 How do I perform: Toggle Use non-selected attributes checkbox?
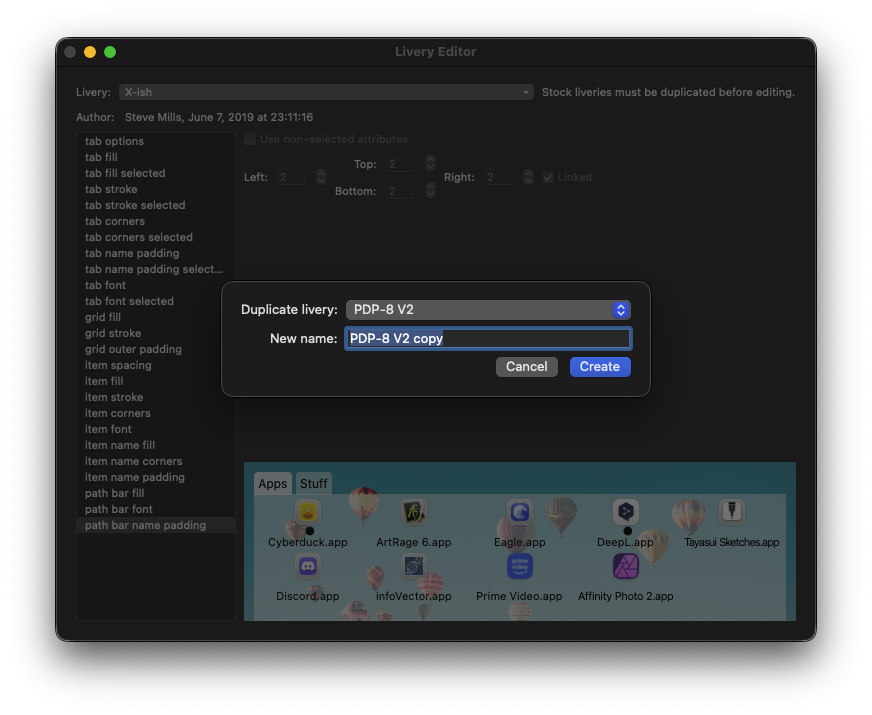pyautogui.click(x=251, y=139)
